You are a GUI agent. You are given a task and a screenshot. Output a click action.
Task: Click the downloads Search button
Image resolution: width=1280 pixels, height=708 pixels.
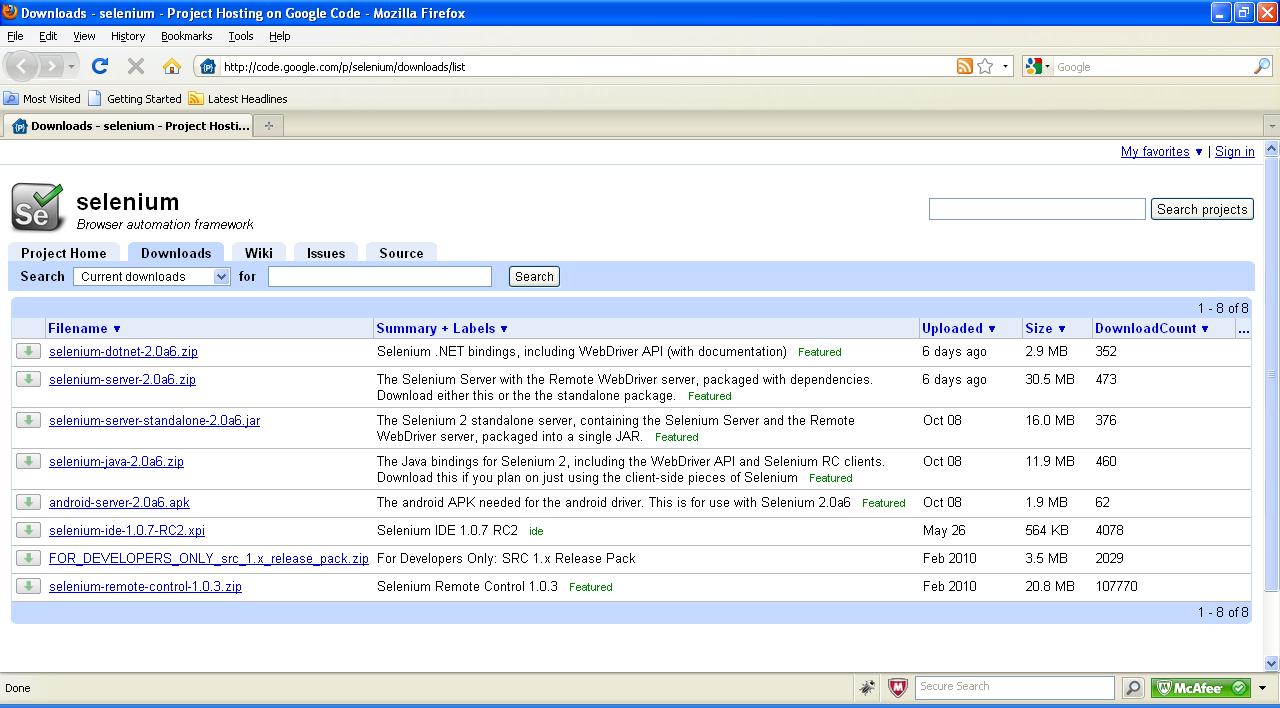(534, 277)
